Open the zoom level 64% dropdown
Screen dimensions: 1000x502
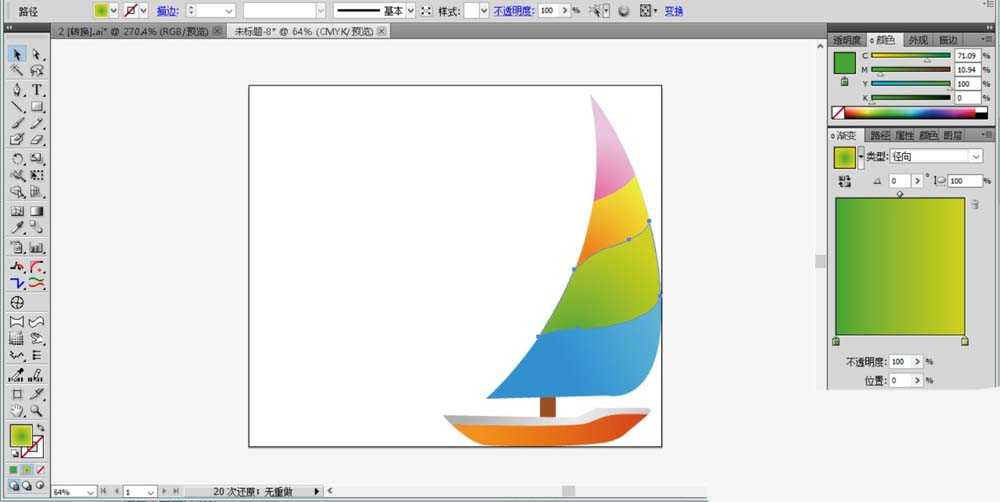[x=91, y=492]
